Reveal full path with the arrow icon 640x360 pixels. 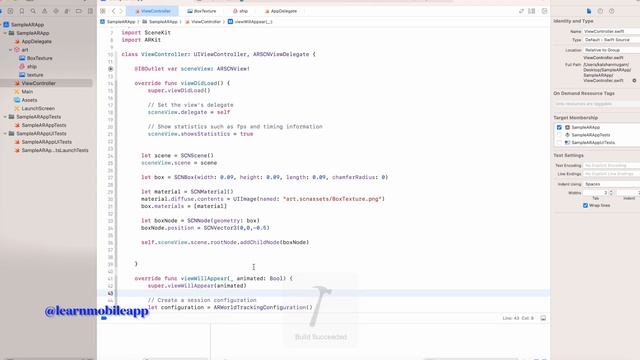click(634, 81)
